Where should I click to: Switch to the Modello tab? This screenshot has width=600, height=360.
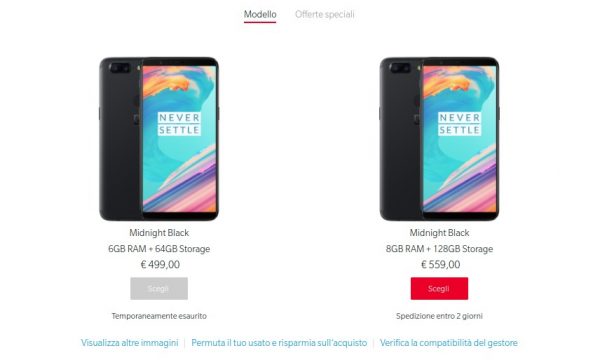click(260, 15)
